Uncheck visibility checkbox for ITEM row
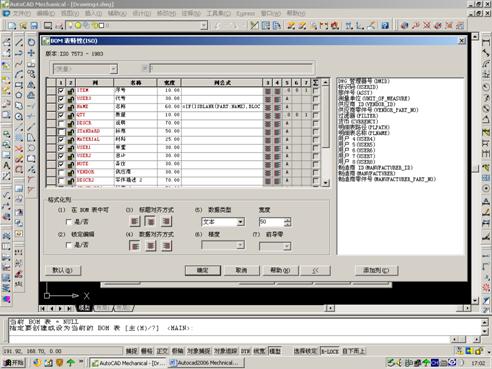The height and width of the screenshot is (369, 492). (61, 91)
